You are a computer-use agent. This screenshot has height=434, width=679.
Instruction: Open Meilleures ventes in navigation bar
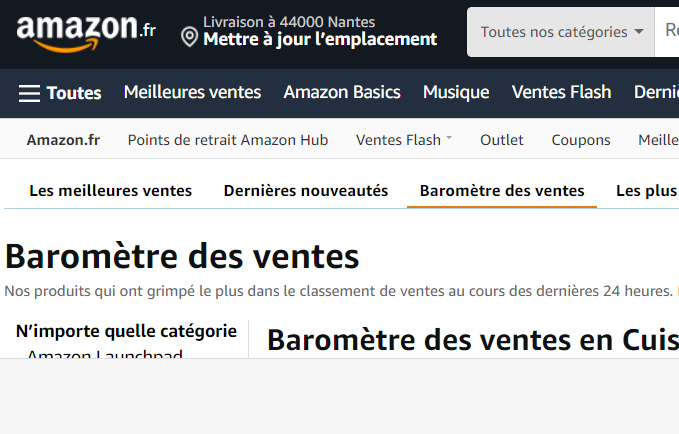(192, 92)
